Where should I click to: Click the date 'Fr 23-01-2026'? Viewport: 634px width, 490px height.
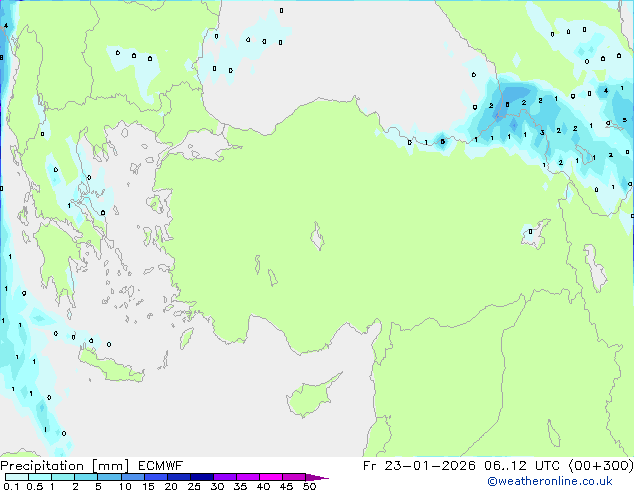pos(419,466)
